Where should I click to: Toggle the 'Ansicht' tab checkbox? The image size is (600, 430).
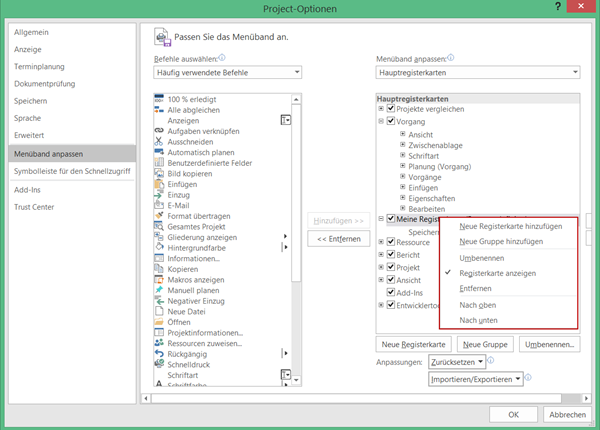391,280
